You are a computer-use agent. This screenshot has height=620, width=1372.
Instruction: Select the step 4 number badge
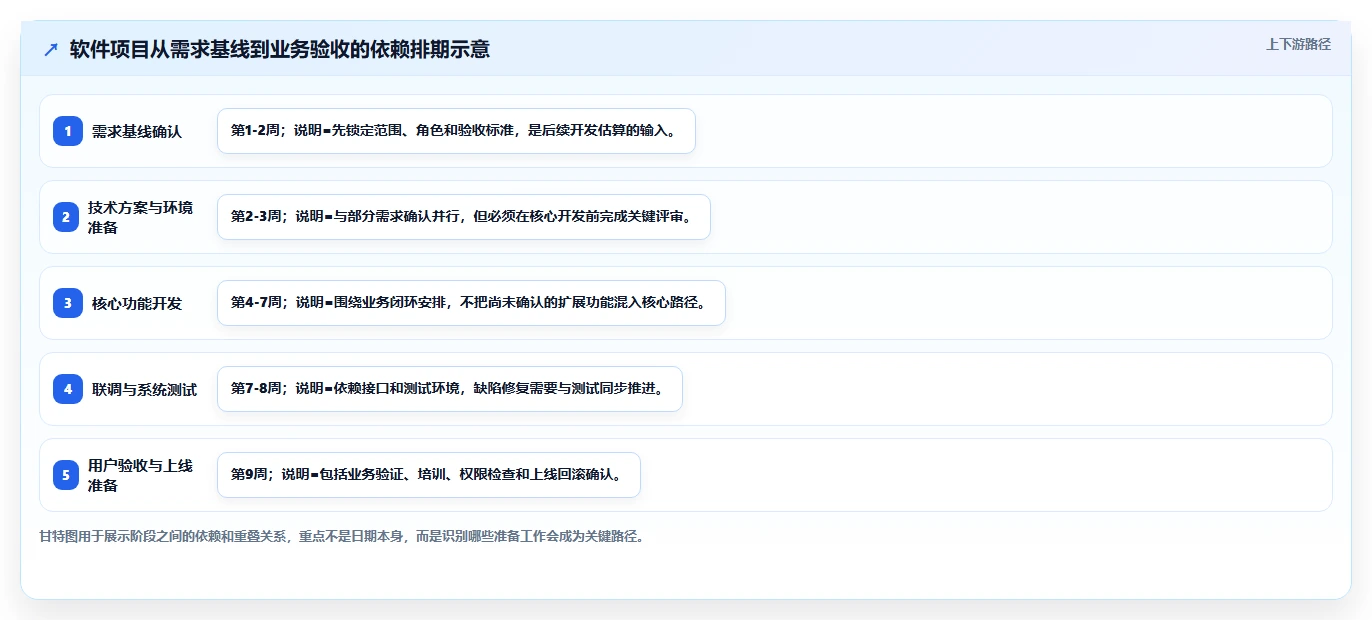coord(68,389)
